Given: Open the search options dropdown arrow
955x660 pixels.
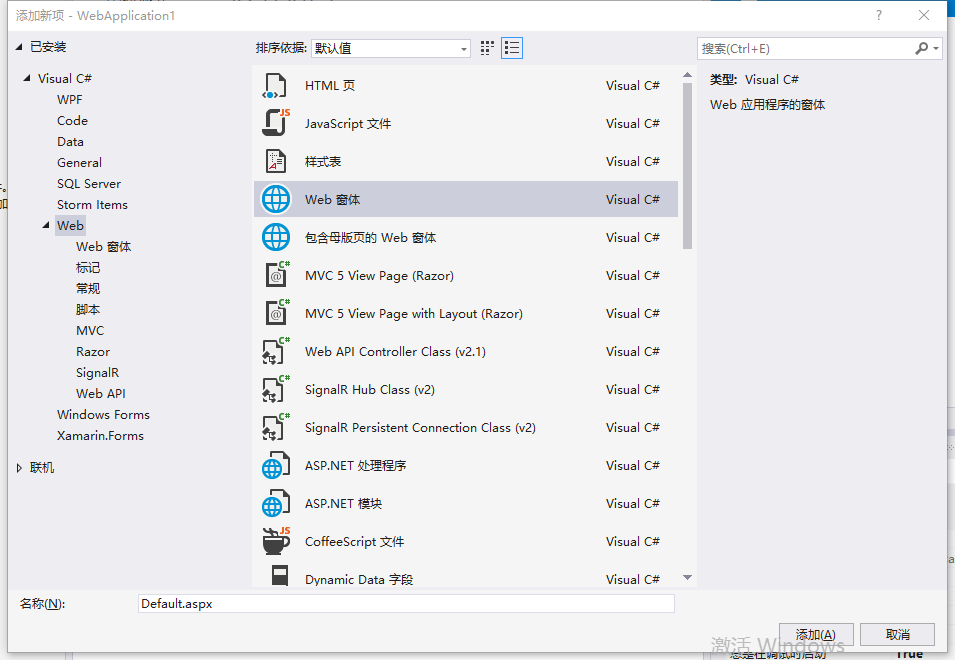Looking at the screenshot, I should point(936,48).
